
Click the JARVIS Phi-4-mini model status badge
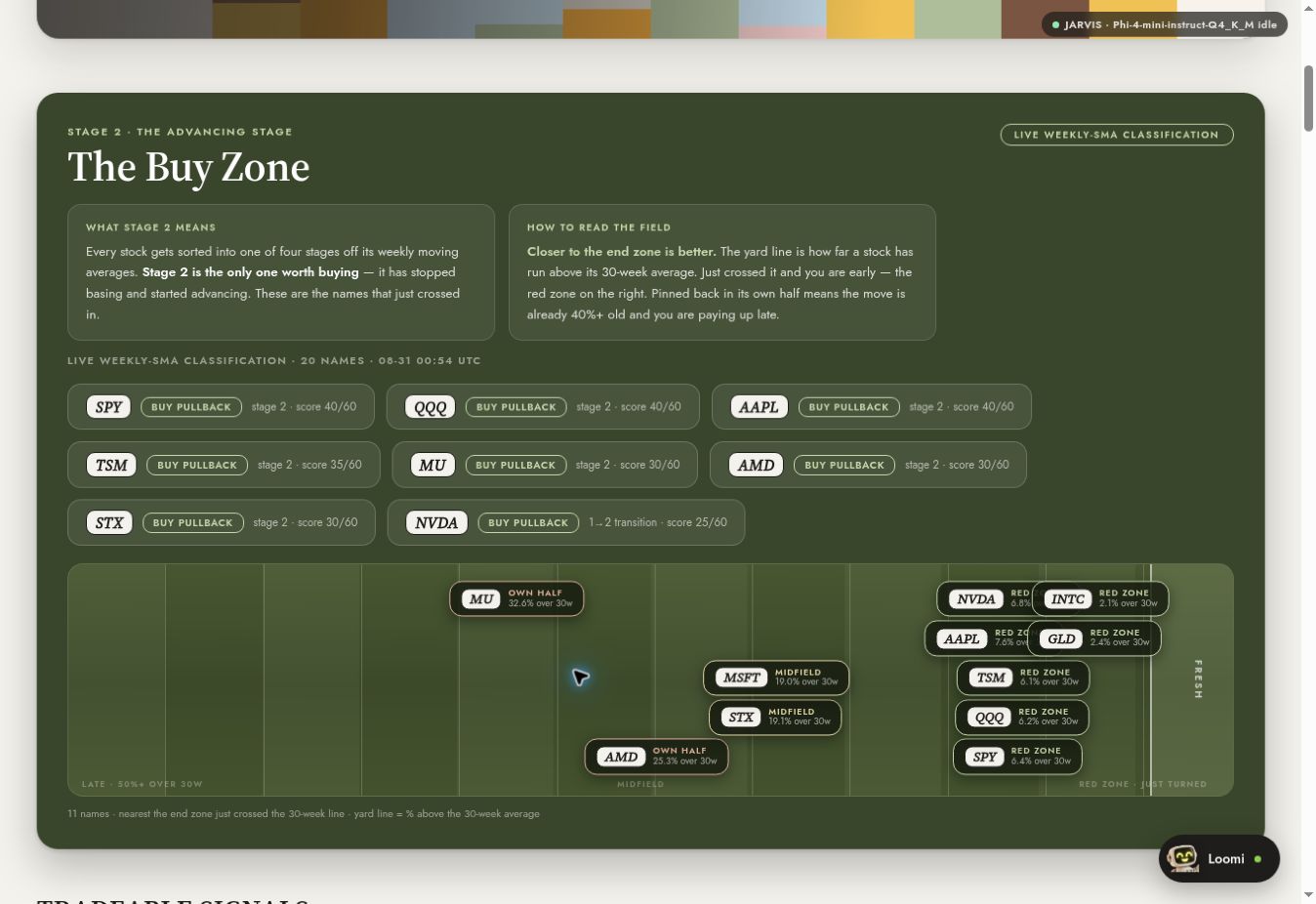tap(1165, 24)
